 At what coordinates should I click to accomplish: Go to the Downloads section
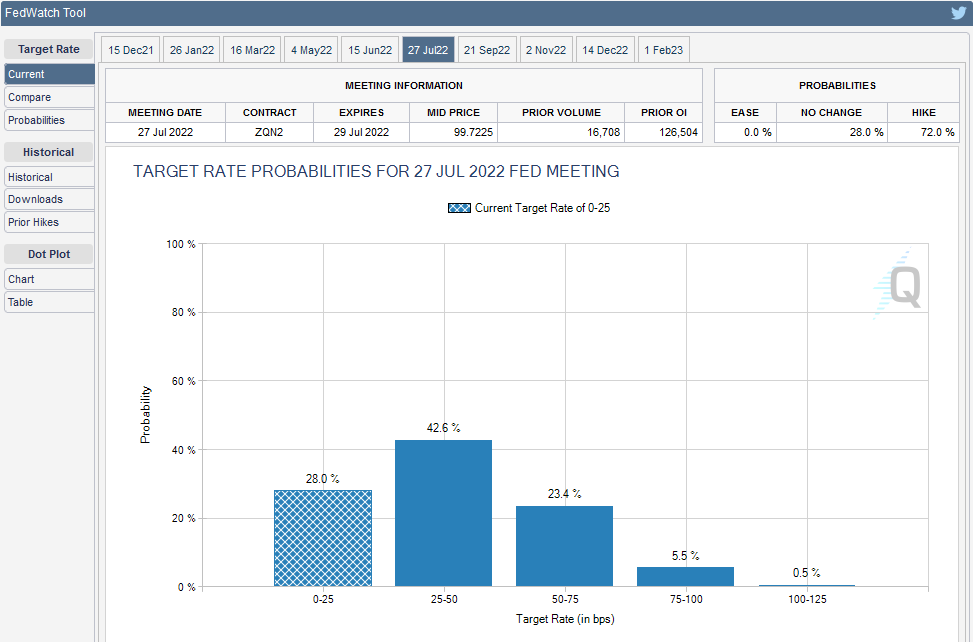pyautogui.click(x=50, y=199)
